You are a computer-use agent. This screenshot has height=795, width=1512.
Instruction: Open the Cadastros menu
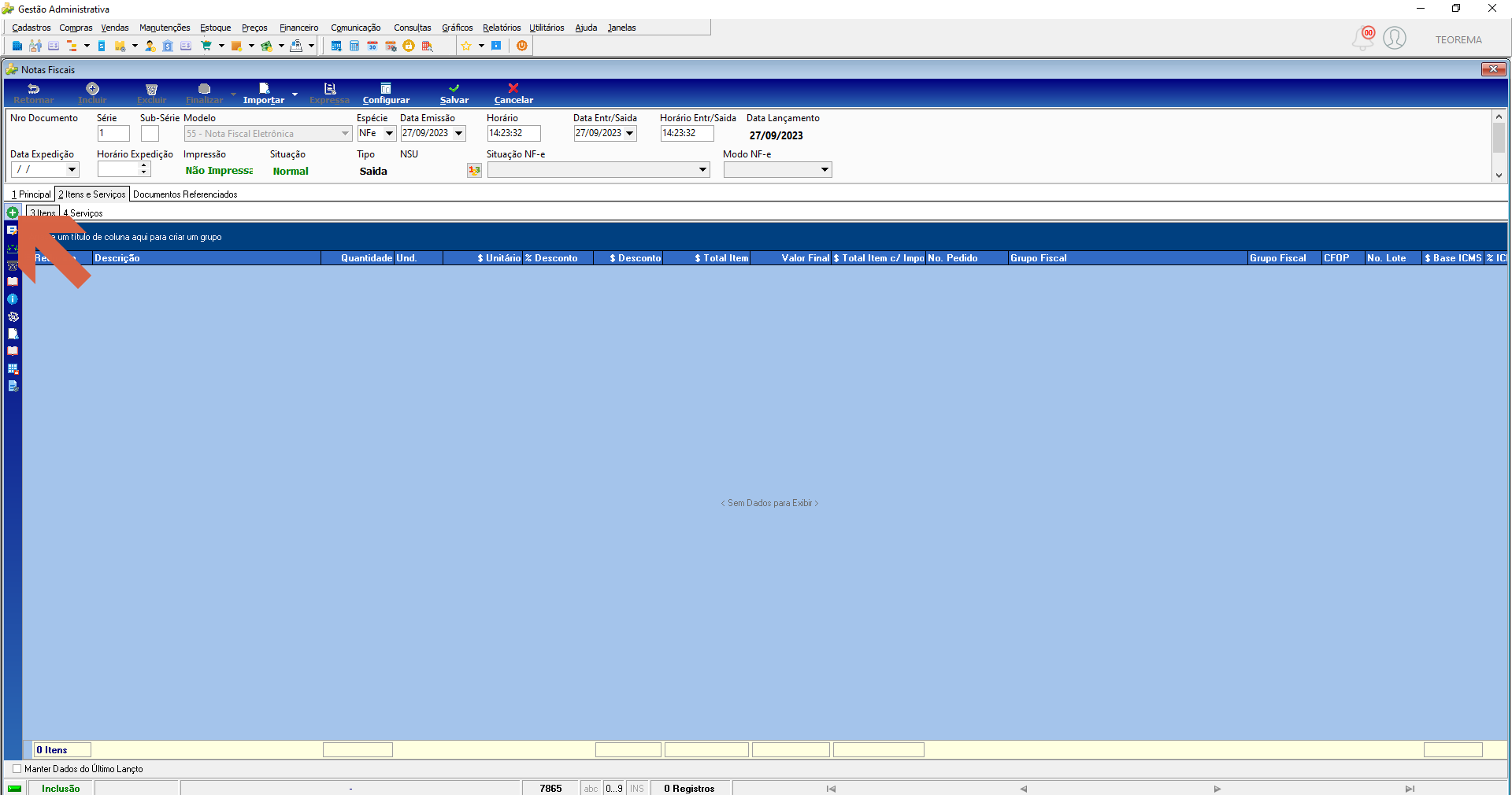(31, 28)
